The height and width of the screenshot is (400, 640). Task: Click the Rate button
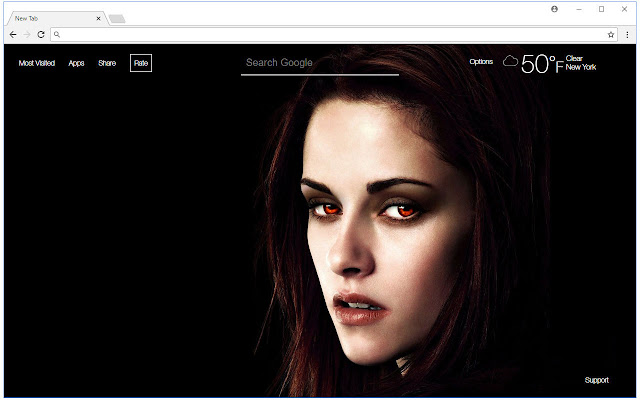pos(141,63)
